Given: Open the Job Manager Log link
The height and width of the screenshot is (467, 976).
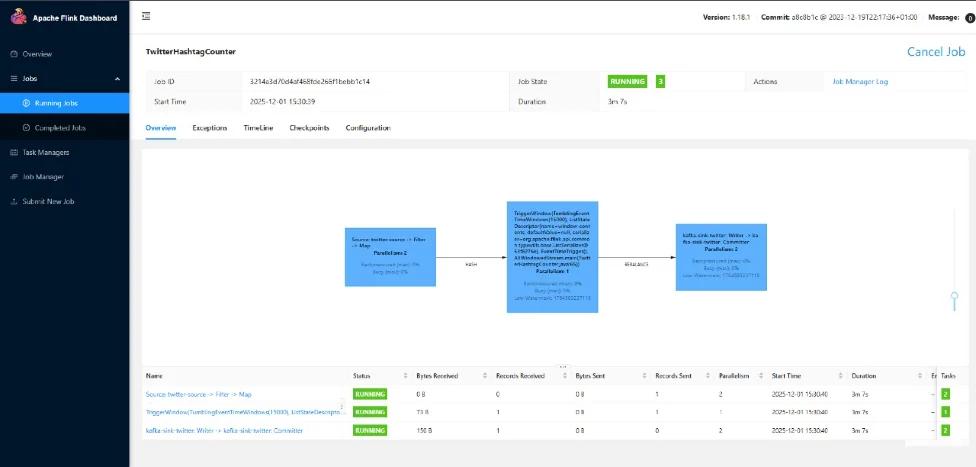Looking at the screenshot, I should coord(860,82).
